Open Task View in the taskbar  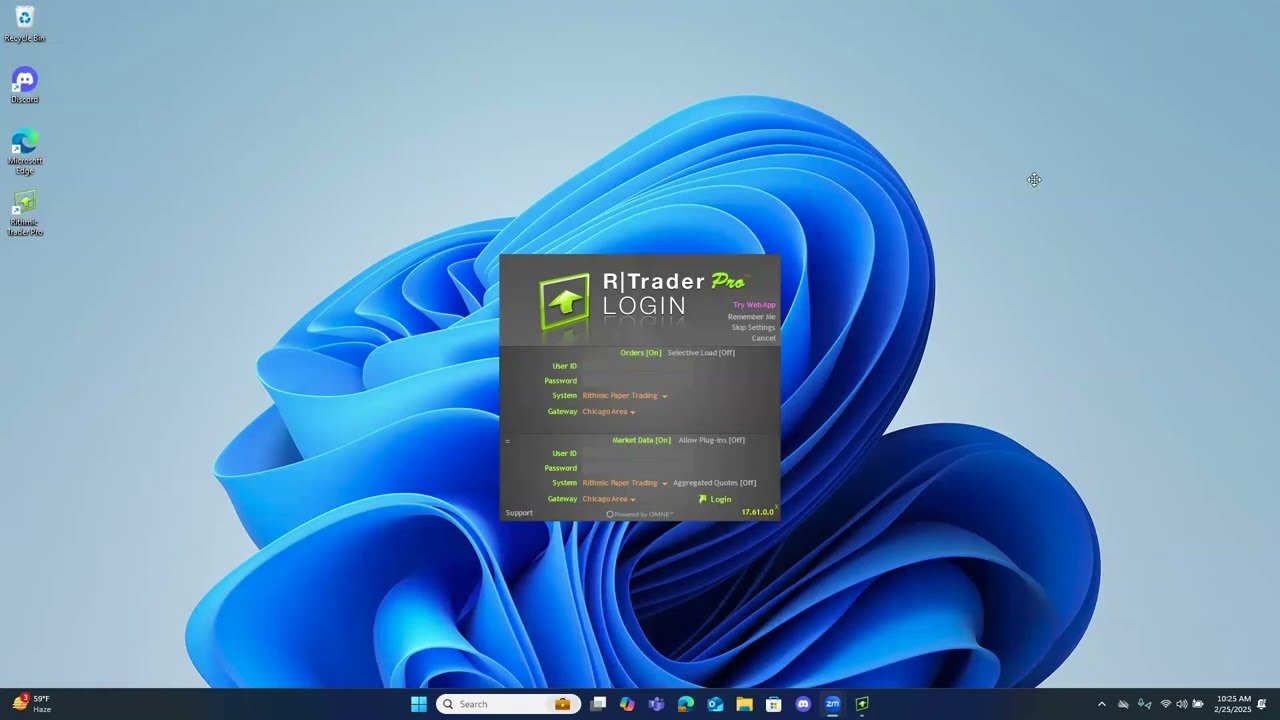click(598, 704)
